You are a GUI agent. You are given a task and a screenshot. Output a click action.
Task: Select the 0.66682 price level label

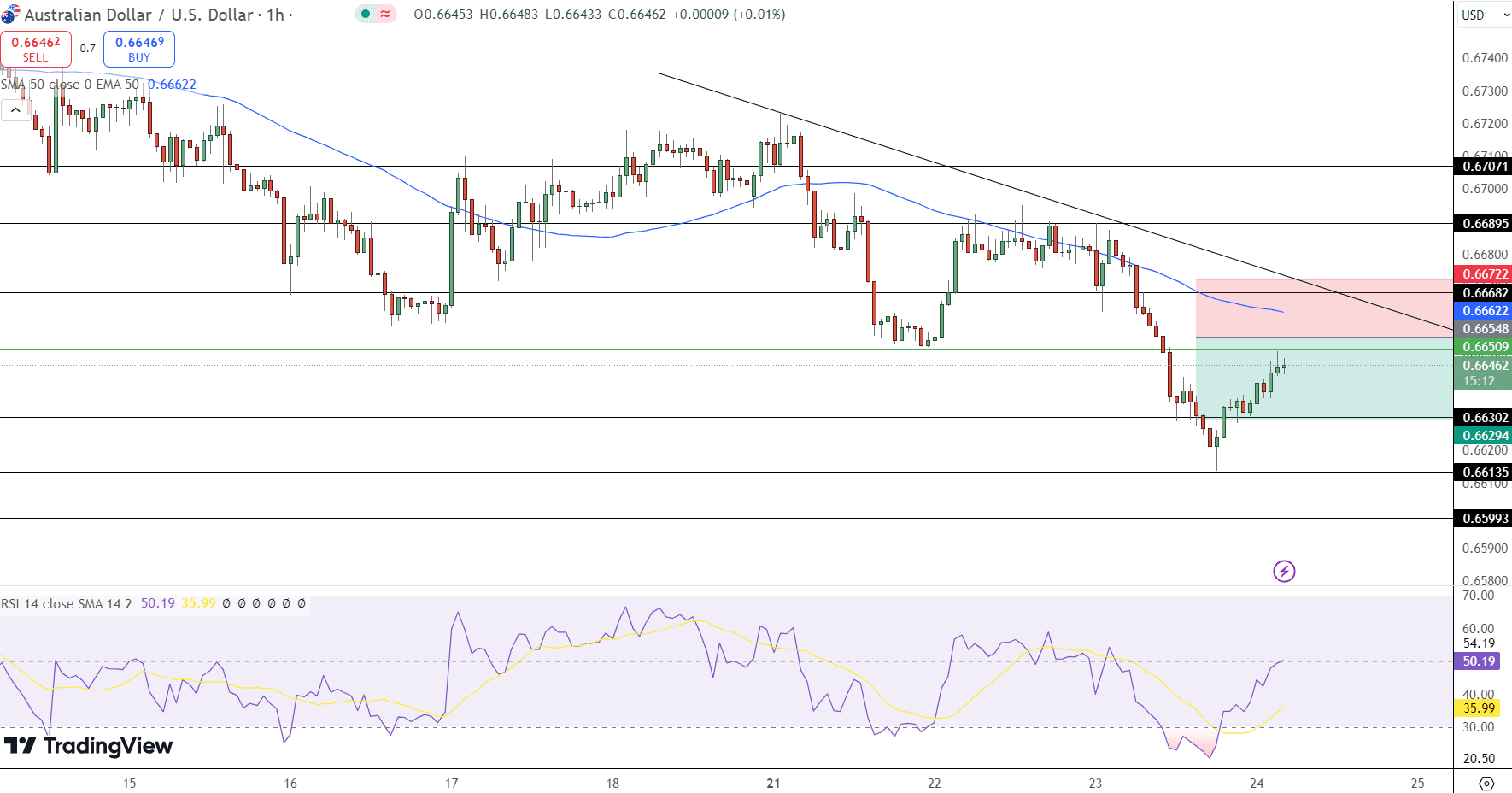coord(1484,293)
